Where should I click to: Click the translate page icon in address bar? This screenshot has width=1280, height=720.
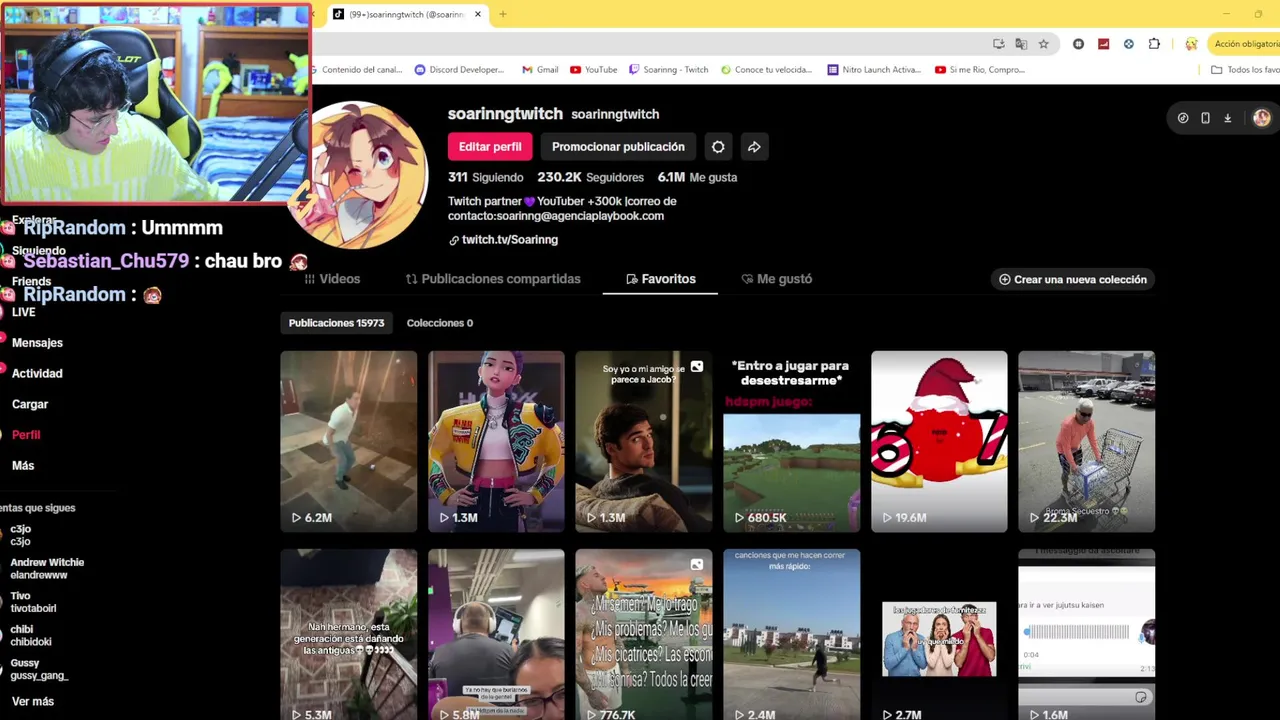[1021, 44]
